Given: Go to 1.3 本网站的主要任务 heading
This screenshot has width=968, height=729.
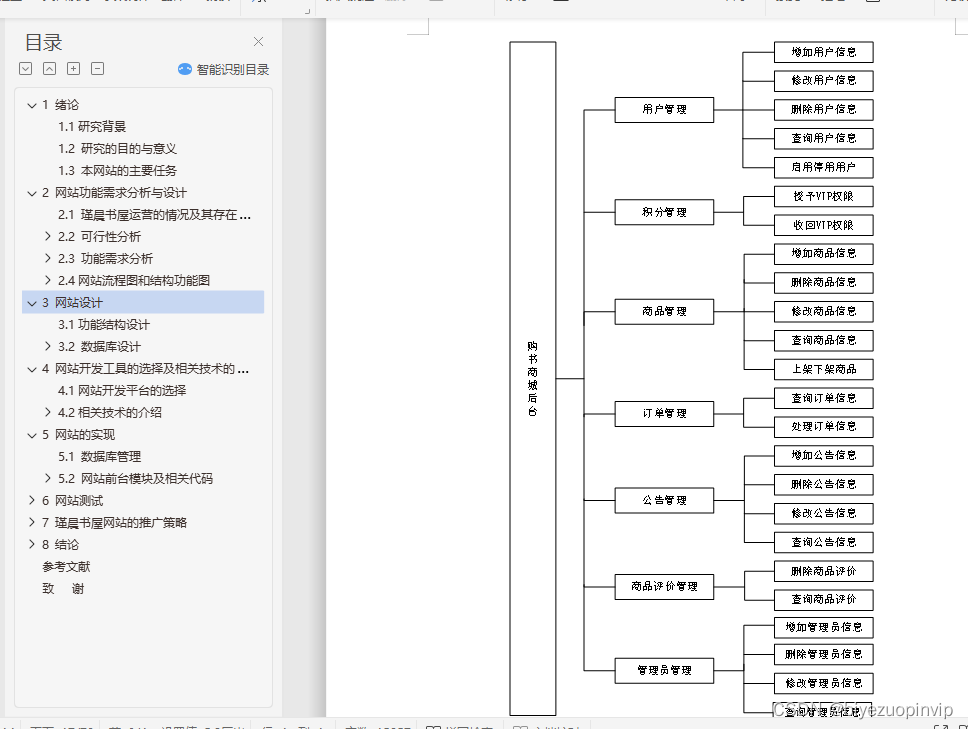Looking at the screenshot, I should 117,170.
